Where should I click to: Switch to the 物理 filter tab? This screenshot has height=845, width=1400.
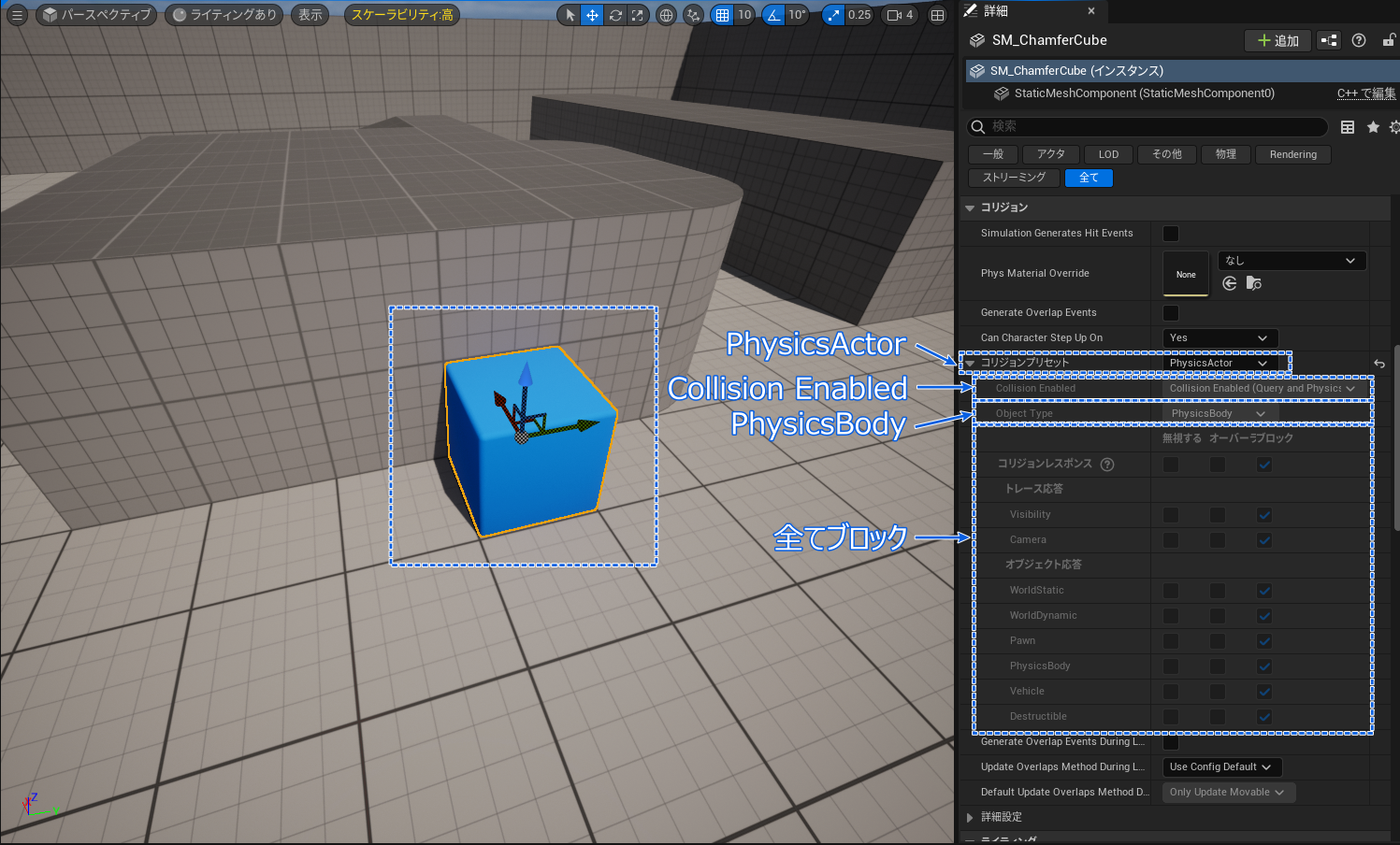click(x=1225, y=154)
